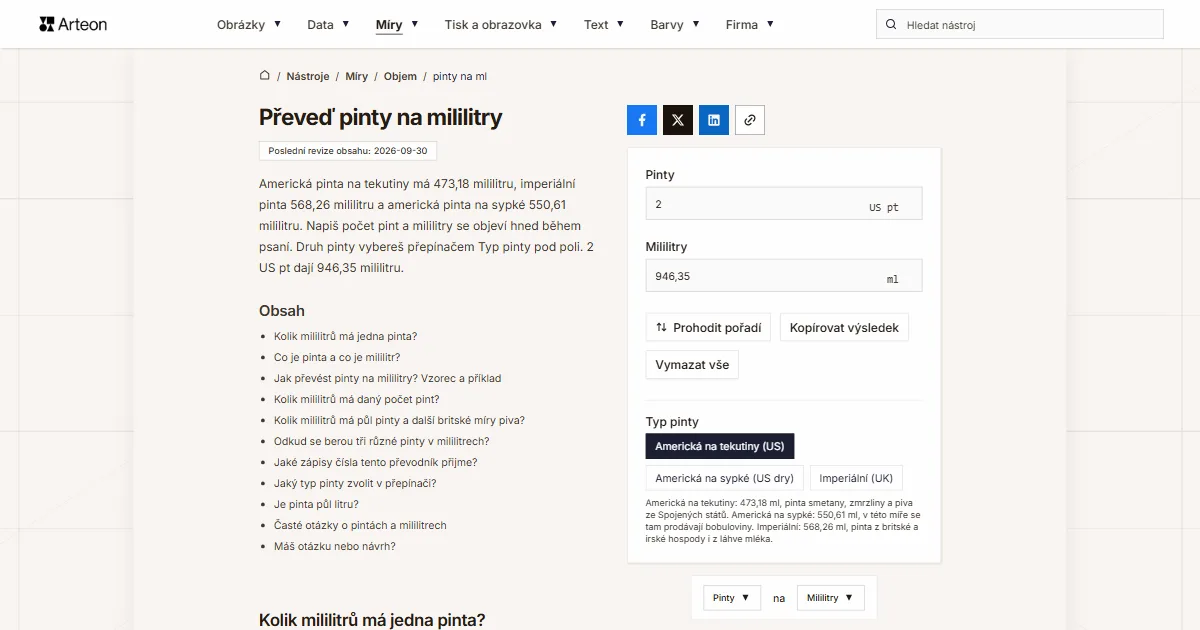Open 'Máš otázku nebo návrh?' link
The width and height of the screenshot is (1200, 630).
coord(335,546)
